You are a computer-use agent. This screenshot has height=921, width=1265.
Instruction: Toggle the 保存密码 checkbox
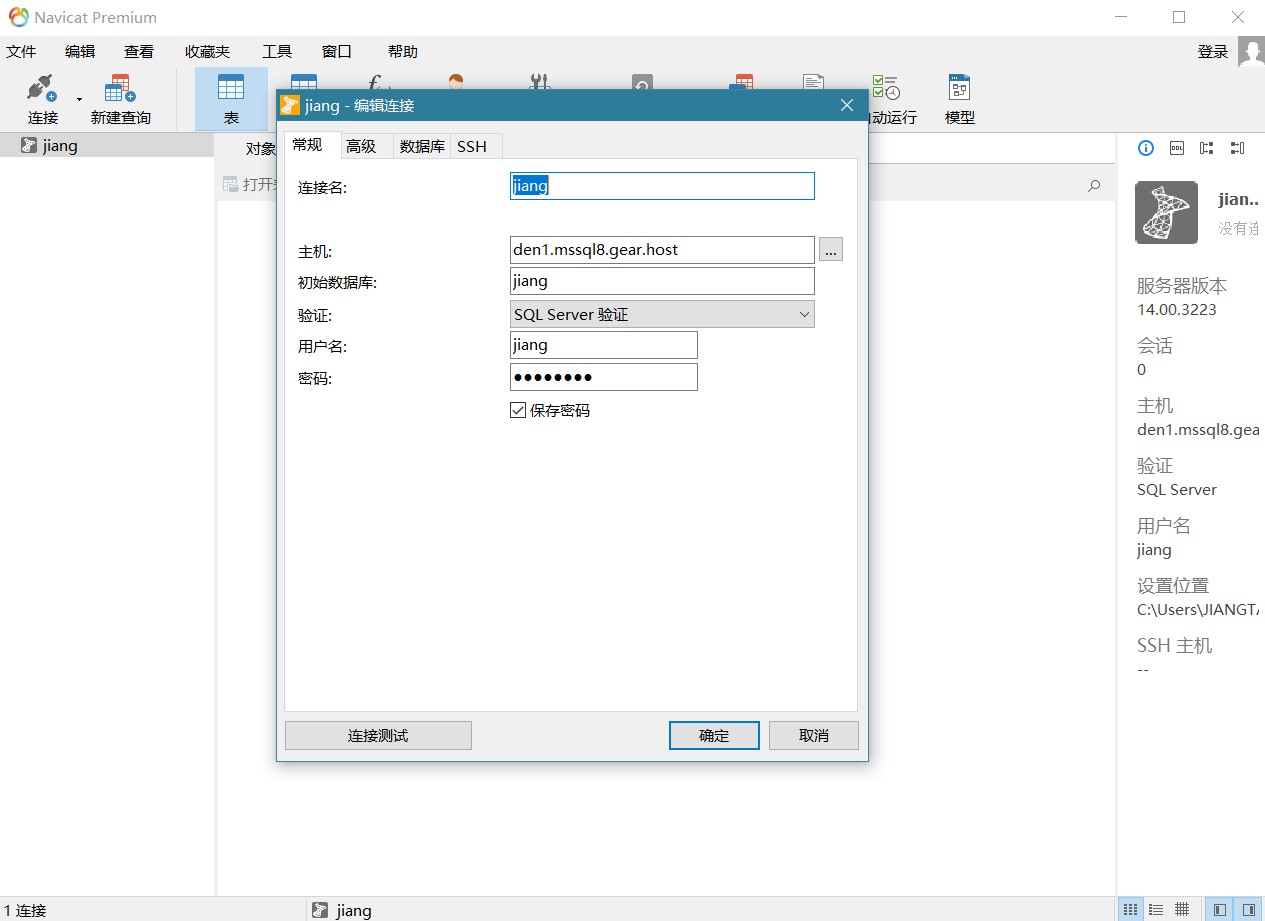518,410
